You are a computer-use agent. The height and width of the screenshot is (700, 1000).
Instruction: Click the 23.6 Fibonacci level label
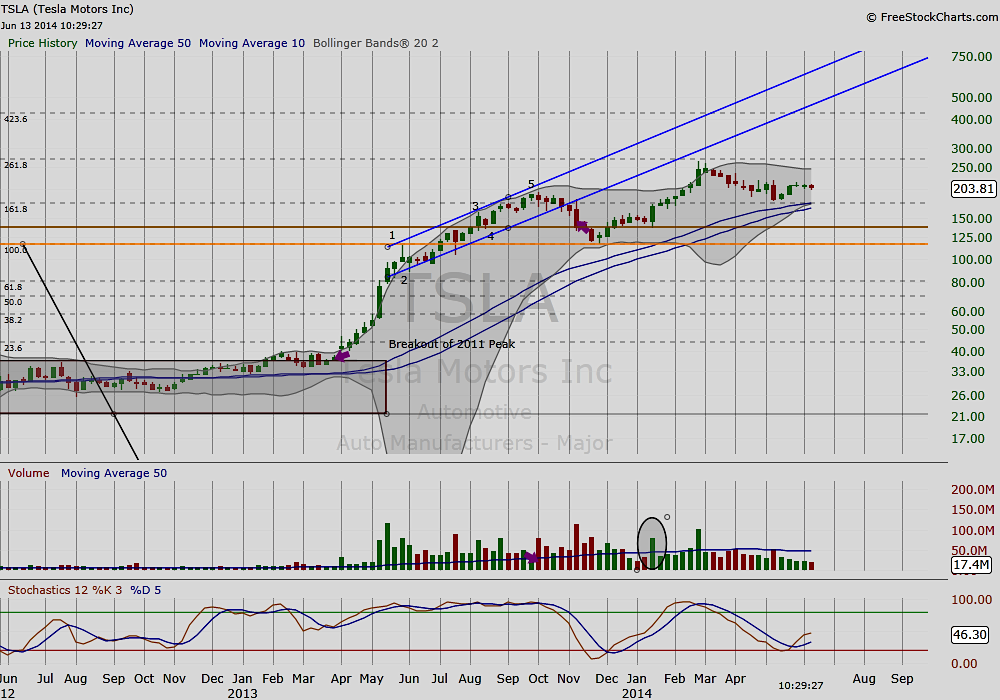(13, 348)
